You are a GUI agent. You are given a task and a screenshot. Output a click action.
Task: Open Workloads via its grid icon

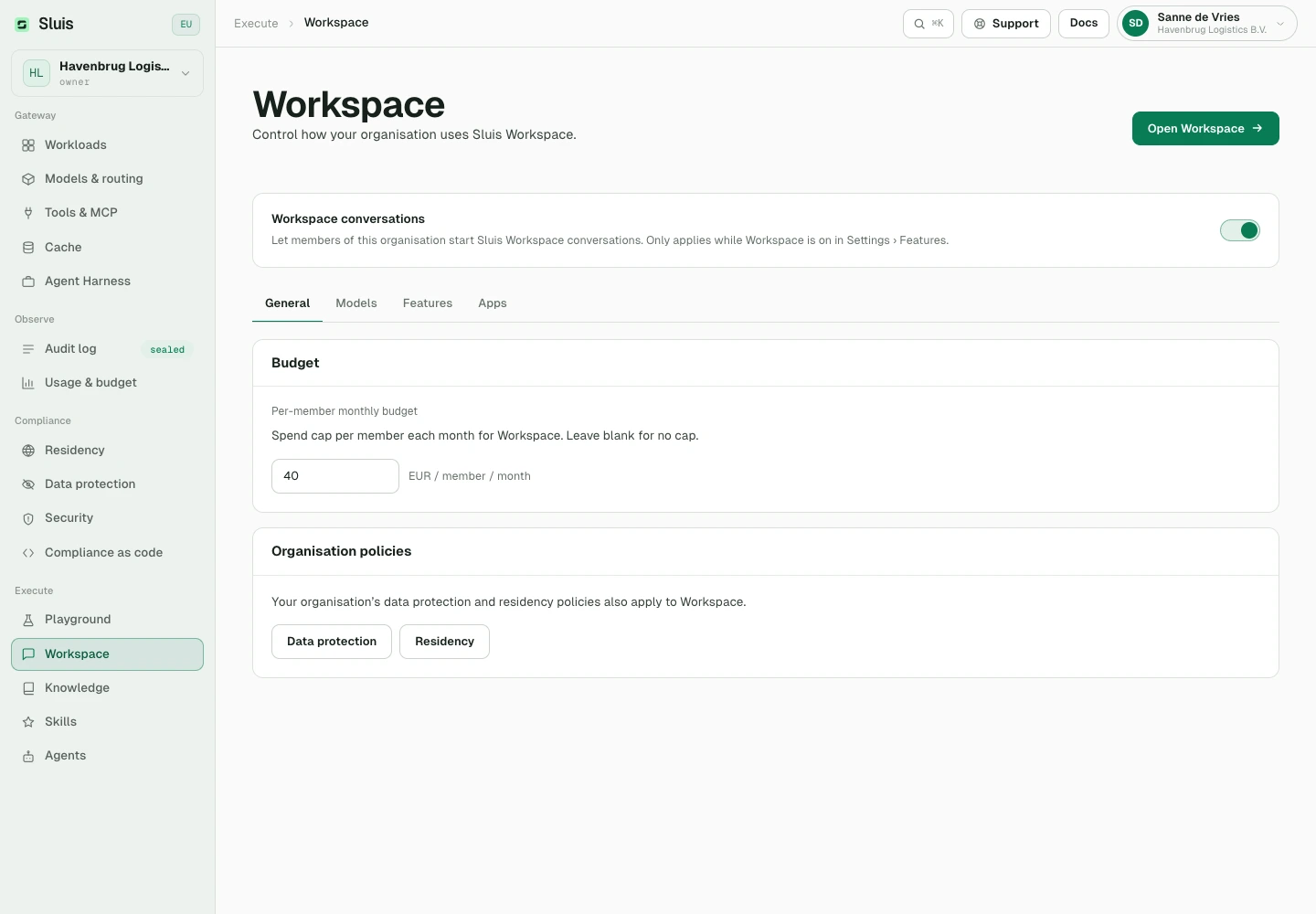pos(28,145)
